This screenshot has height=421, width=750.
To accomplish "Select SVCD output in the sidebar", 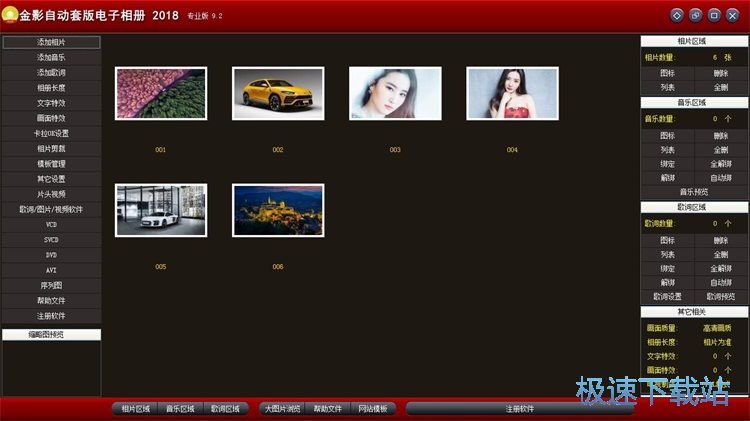I will coord(51,240).
